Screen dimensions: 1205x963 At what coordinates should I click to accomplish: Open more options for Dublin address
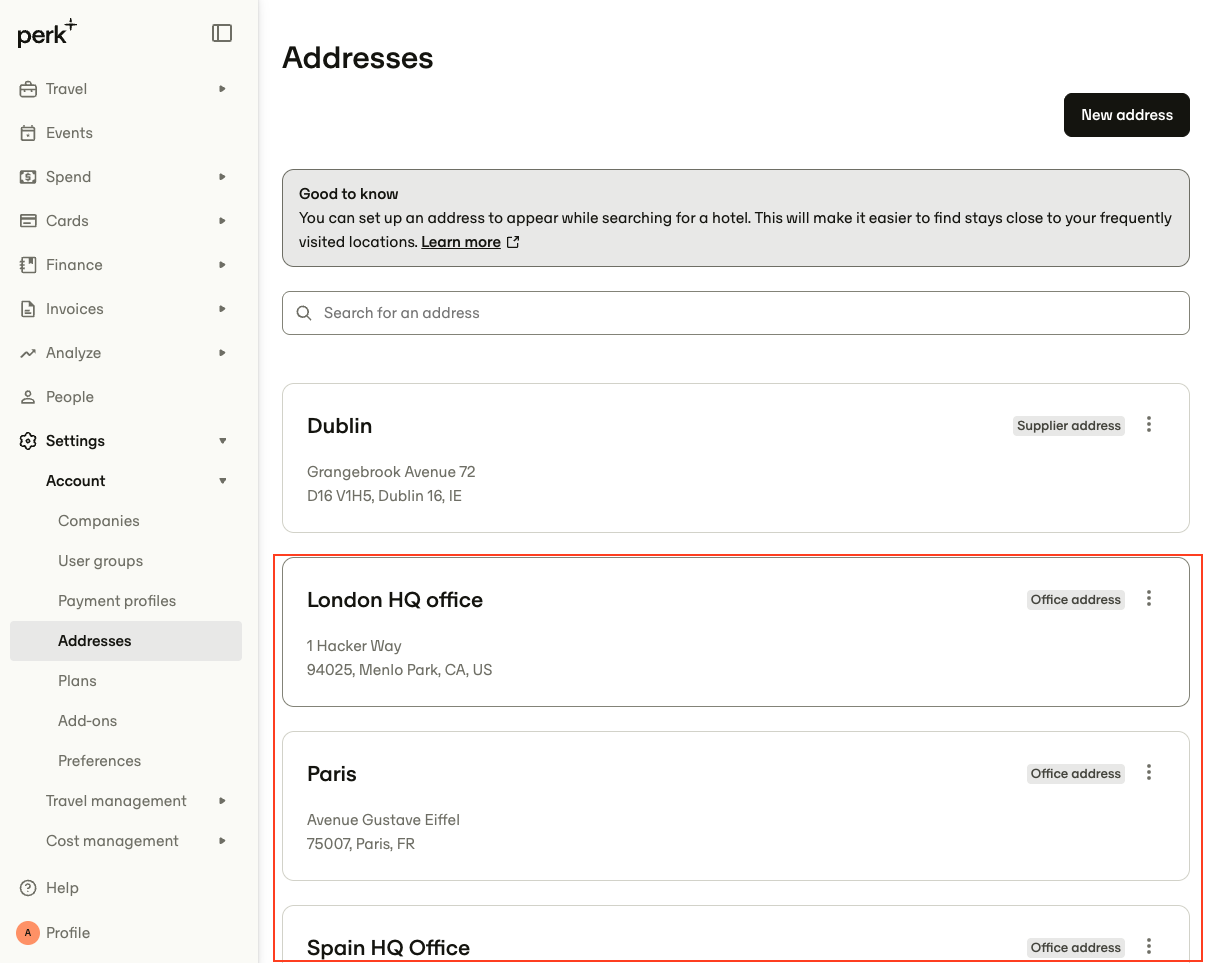click(1149, 424)
